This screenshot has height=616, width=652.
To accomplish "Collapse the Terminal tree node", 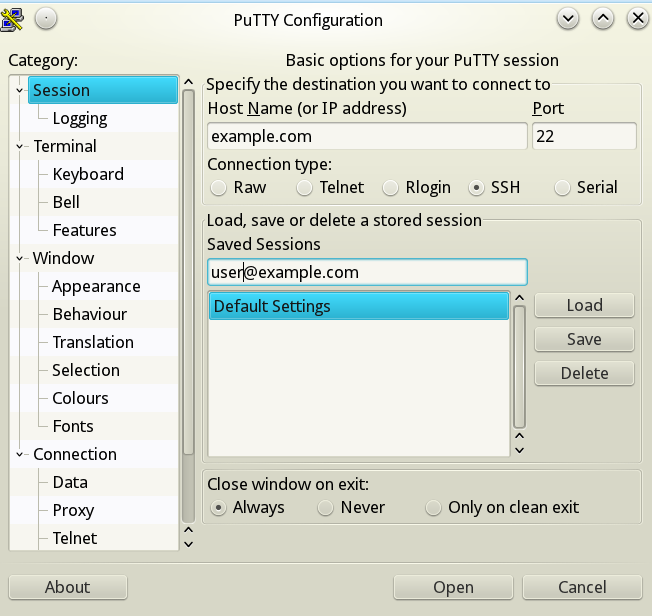I will (20, 147).
